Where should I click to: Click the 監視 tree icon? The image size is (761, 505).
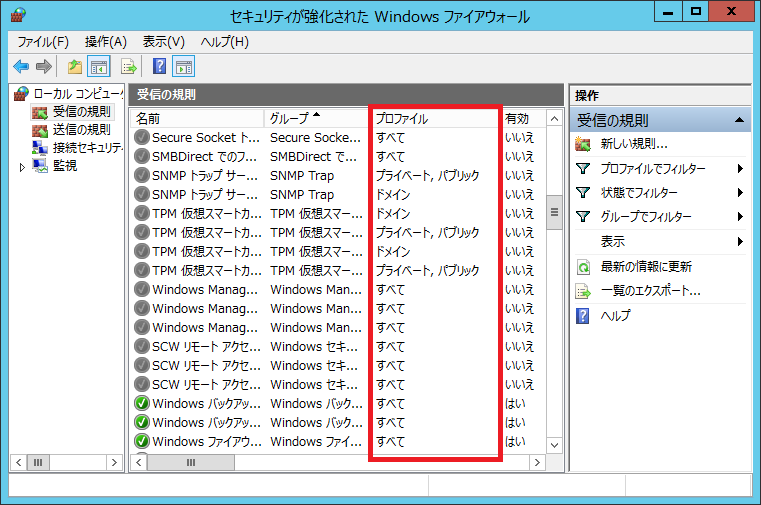pos(40,165)
